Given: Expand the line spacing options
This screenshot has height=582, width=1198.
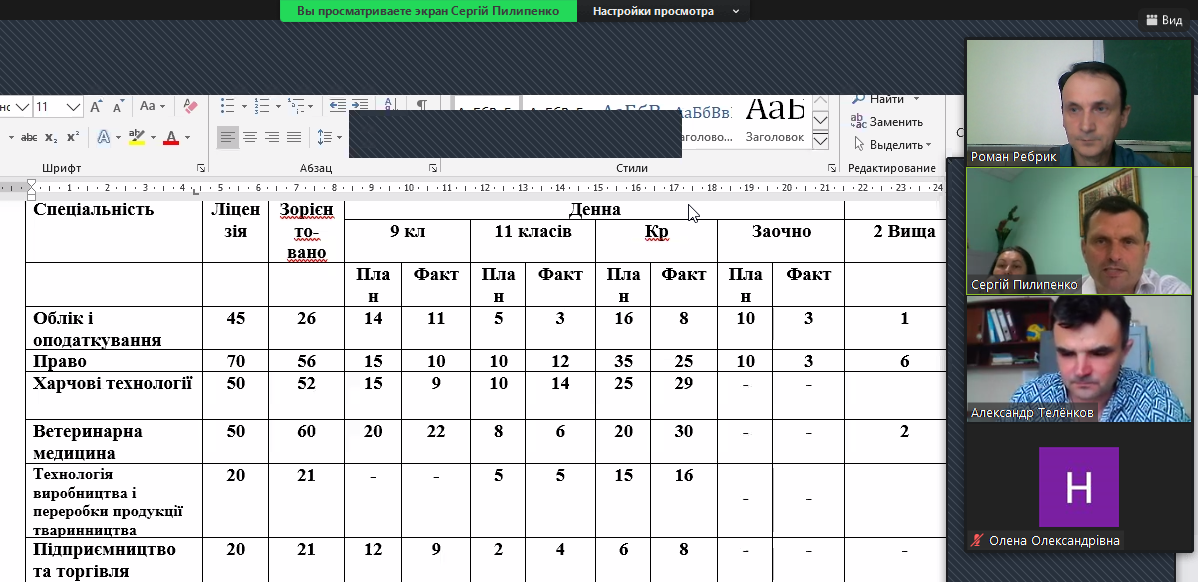Looking at the screenshot, I should click(339, 137).
